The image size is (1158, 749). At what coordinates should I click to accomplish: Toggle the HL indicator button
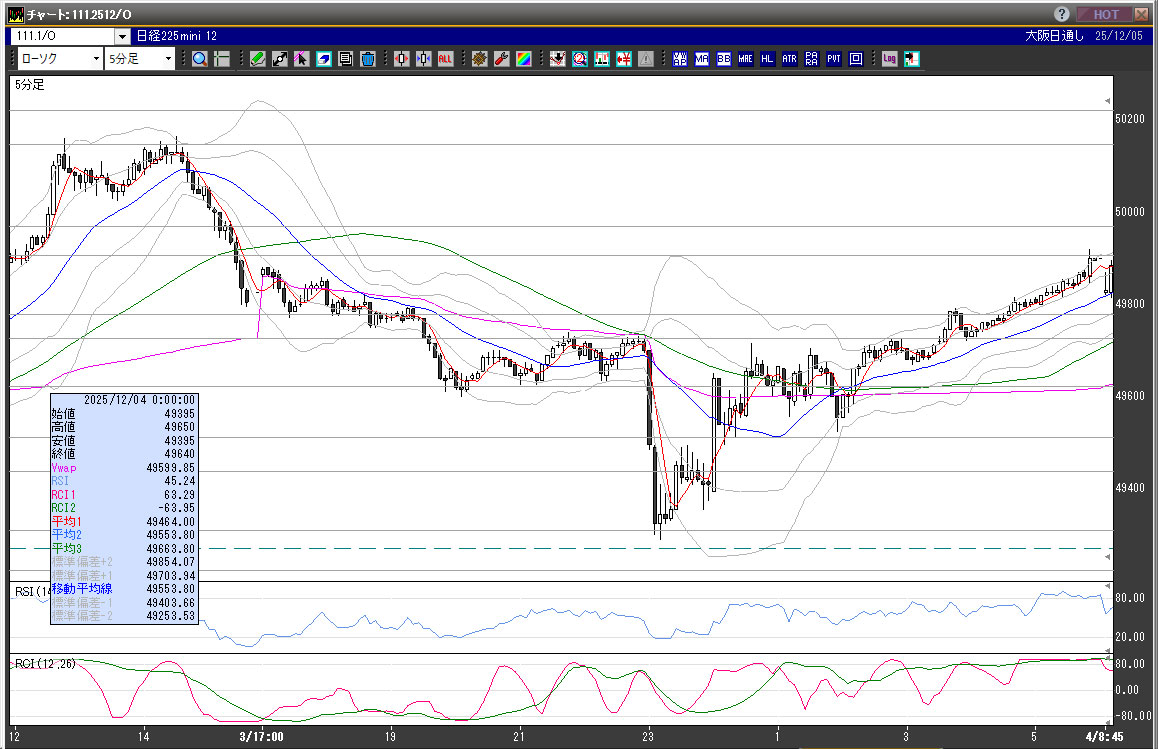click(x=768, y=59)
